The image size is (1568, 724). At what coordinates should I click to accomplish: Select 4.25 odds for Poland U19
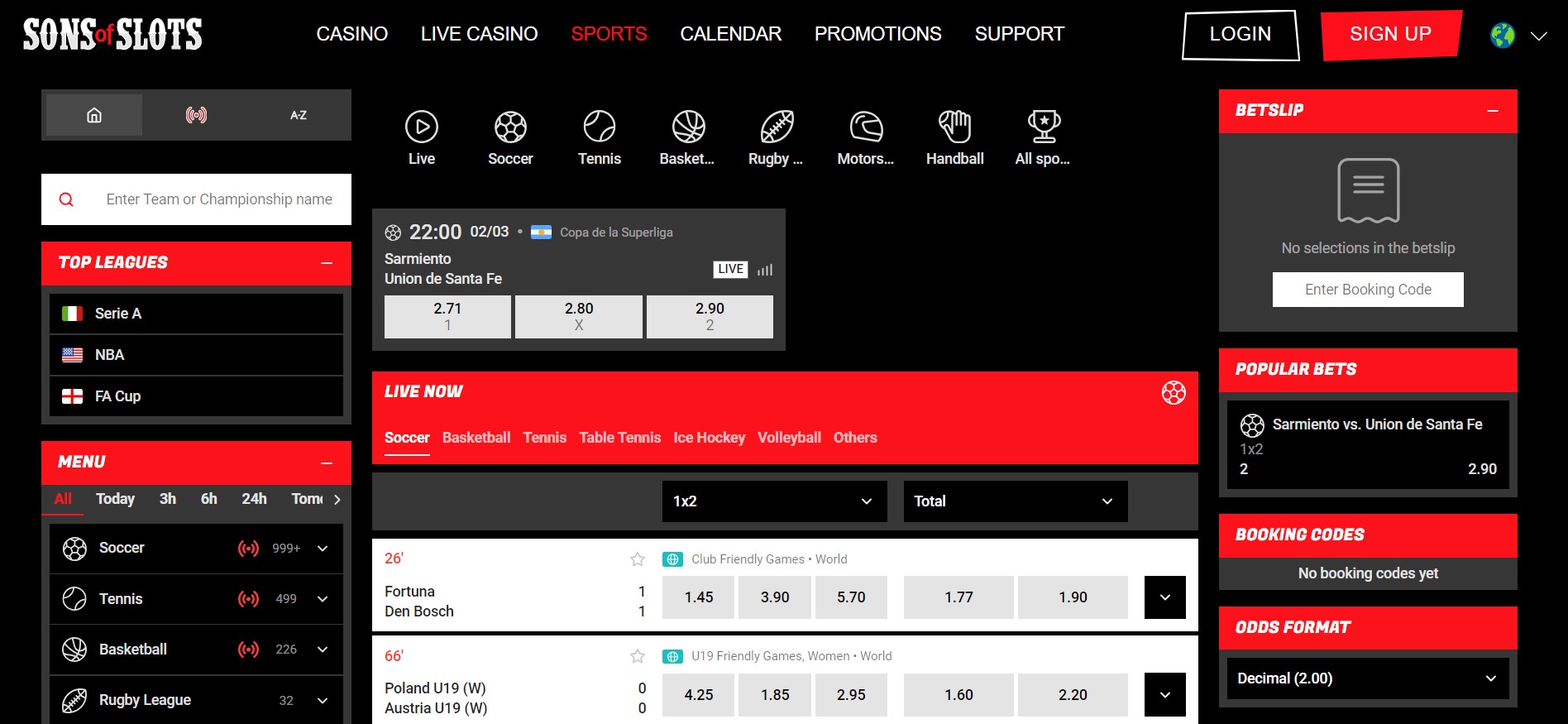click(699, 695)
